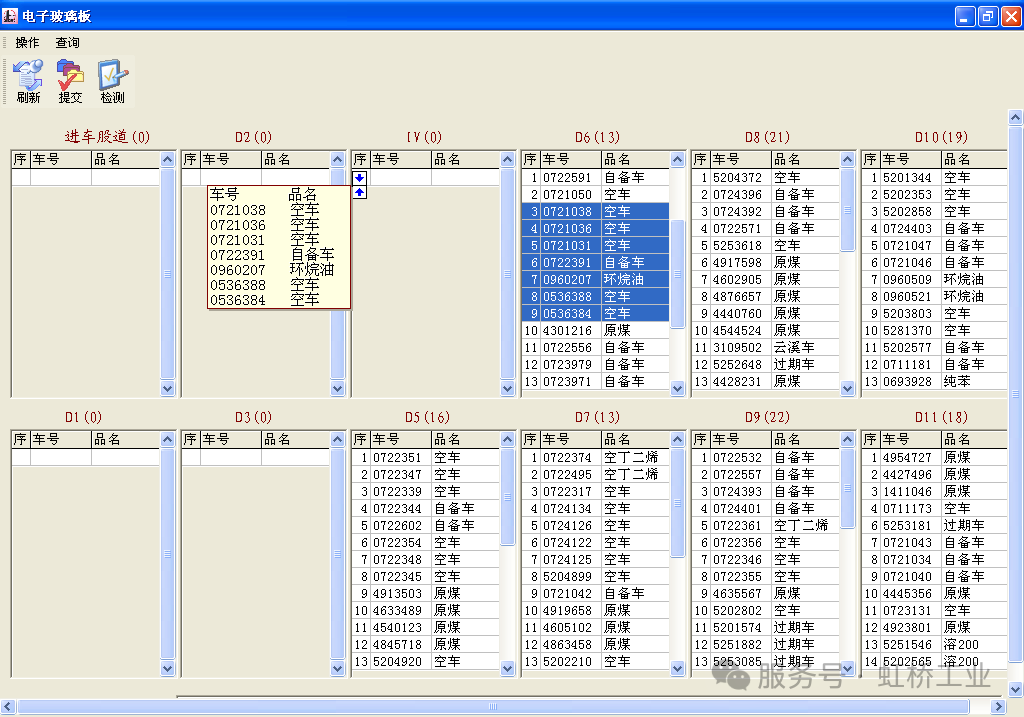Click the app icon in the title bar
Screen dimensions: 1024x717
click(x=11, y=15)
